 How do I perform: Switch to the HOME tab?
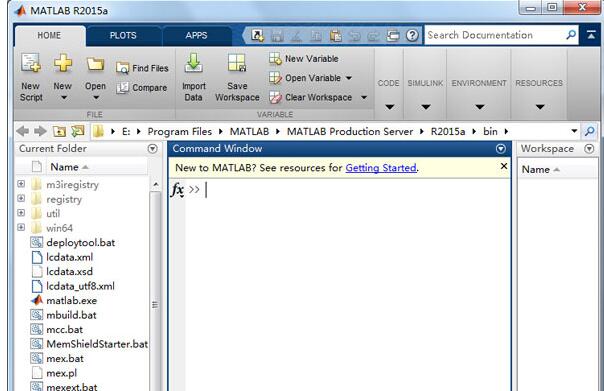[x=49, y=35]
